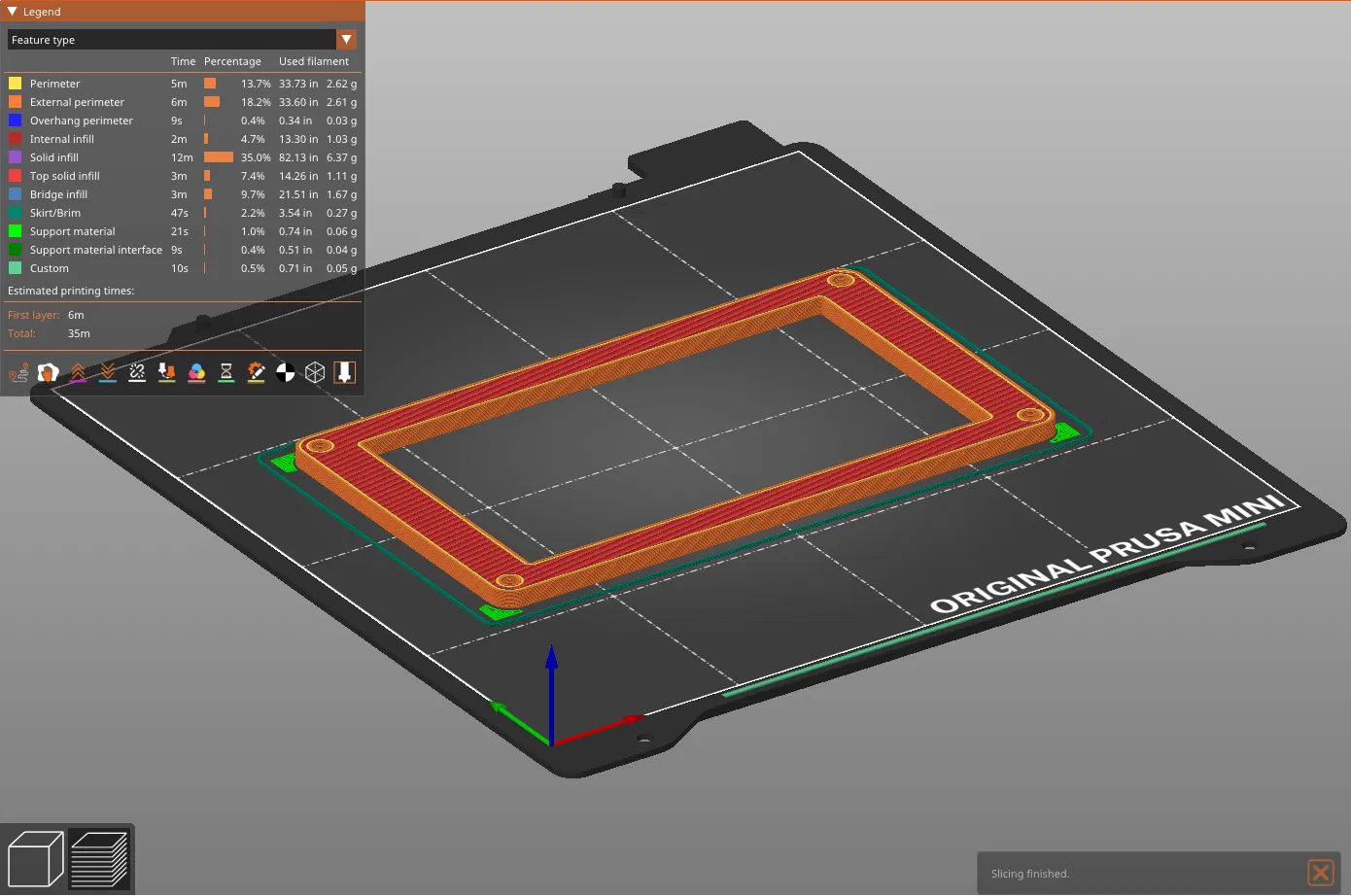Click the Total print time value 35m

coord(79,333)
